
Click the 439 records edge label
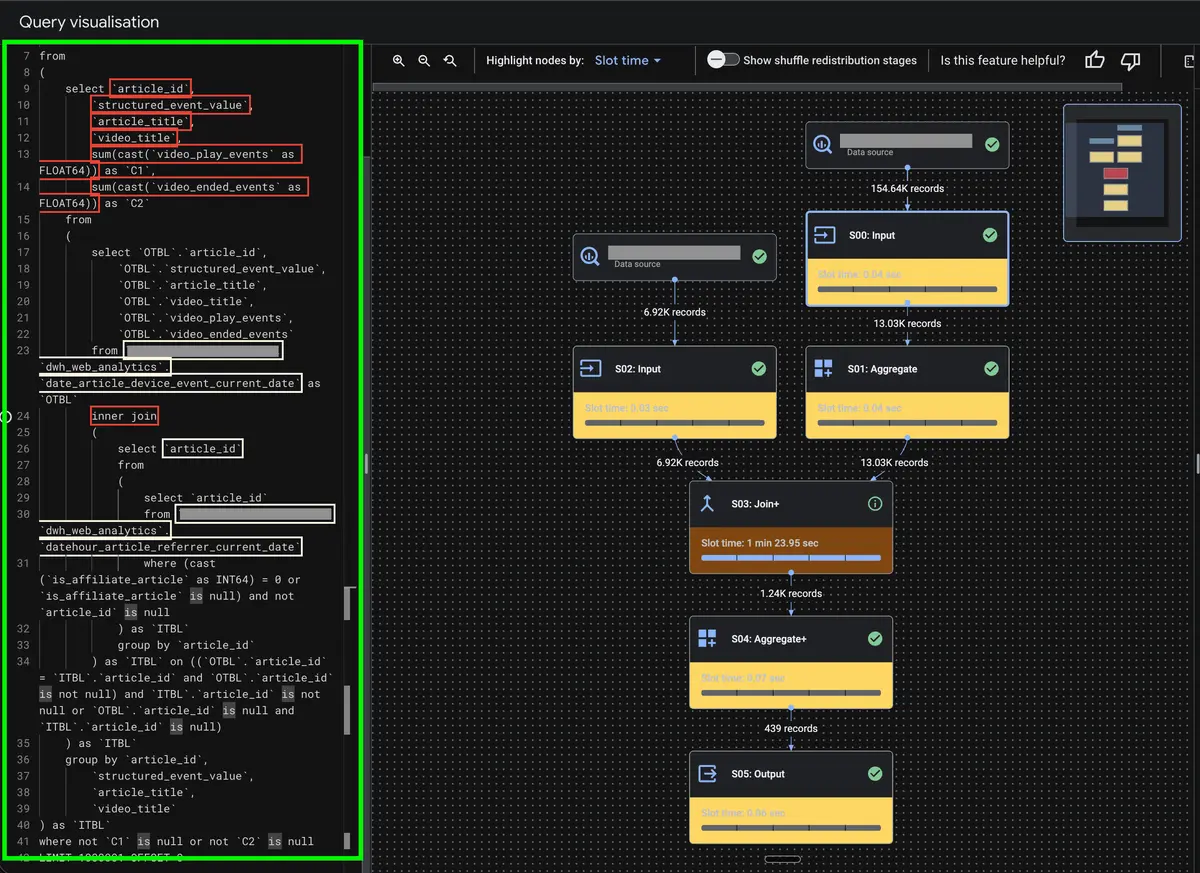[791, 728]
